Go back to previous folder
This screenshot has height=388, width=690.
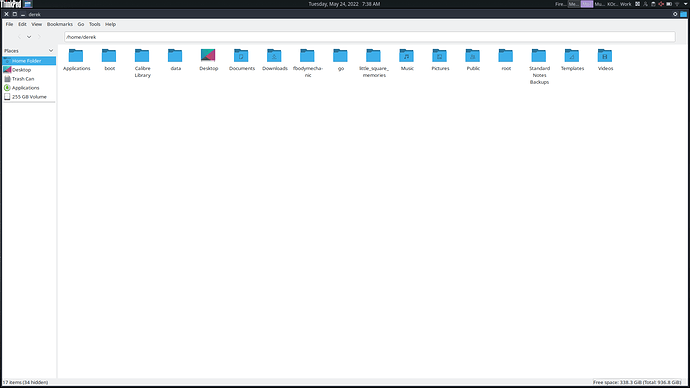[19, 37]
